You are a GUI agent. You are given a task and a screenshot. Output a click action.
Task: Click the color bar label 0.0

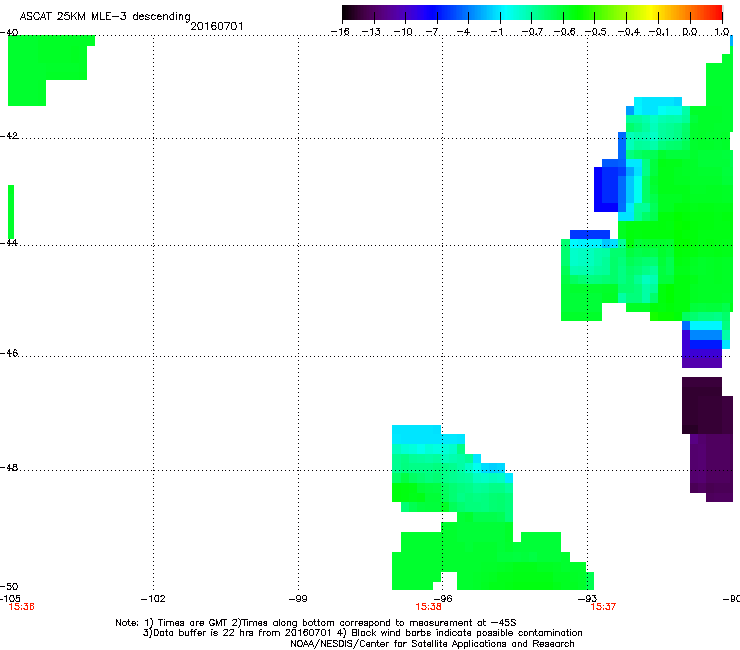click(x=690, y=32)
